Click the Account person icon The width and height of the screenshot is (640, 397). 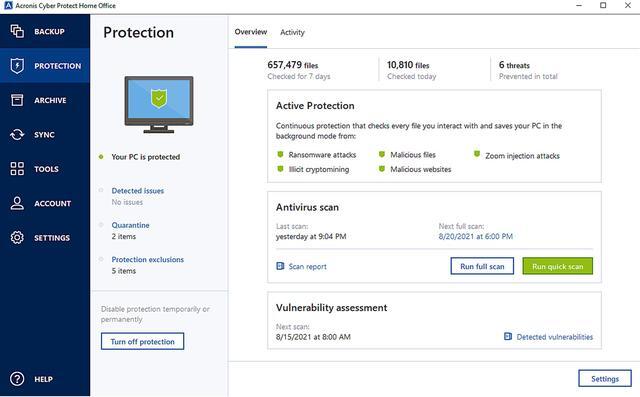17,203
